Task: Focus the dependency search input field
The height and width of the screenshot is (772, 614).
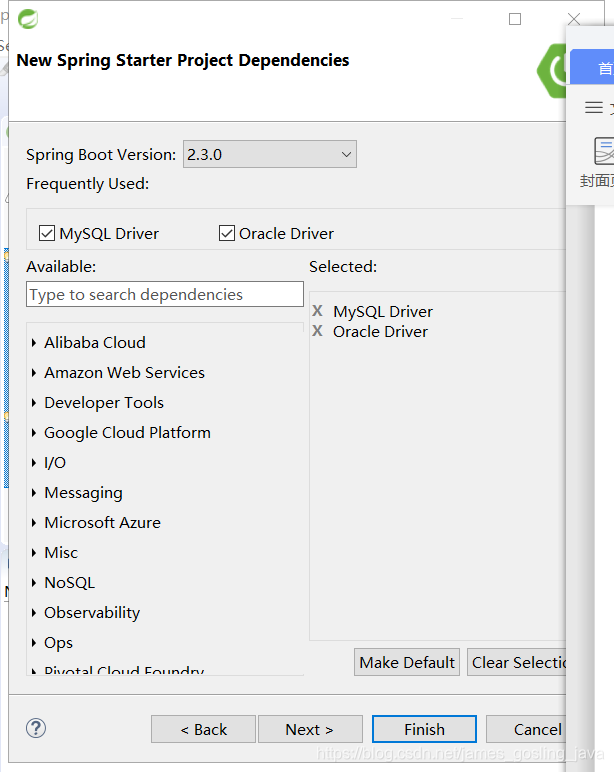Action: (x=165, y=294)
